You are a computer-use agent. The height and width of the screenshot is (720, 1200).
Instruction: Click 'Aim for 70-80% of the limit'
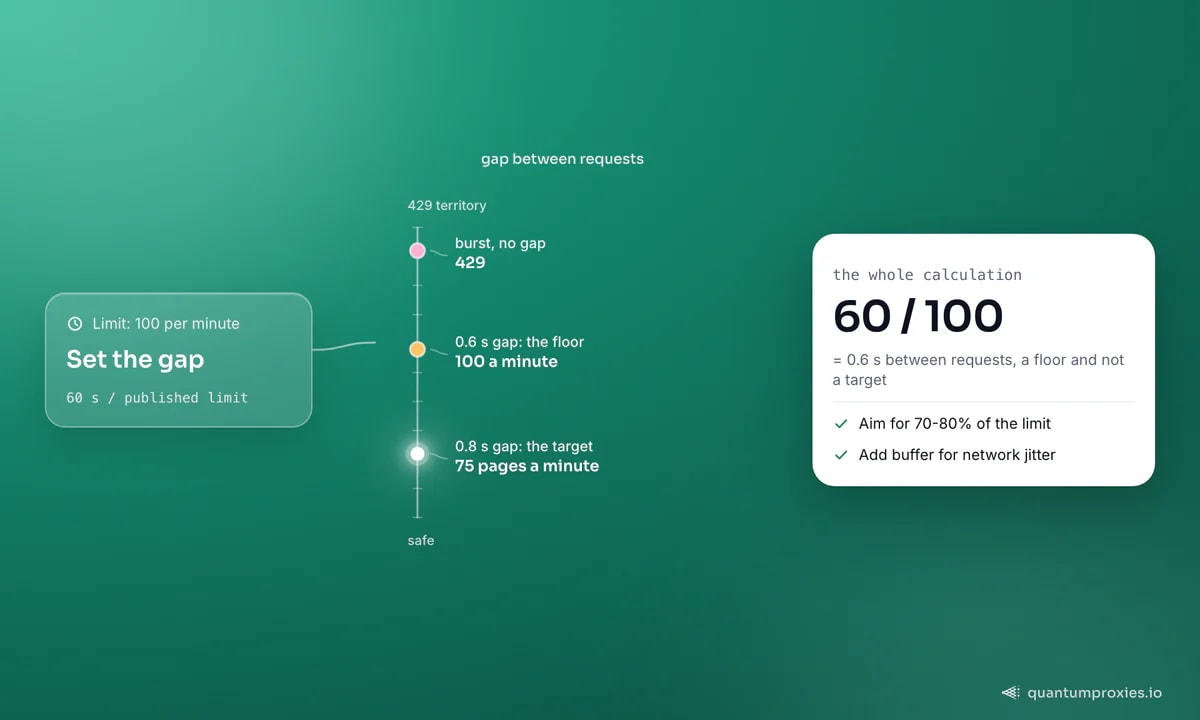(955, 424)
